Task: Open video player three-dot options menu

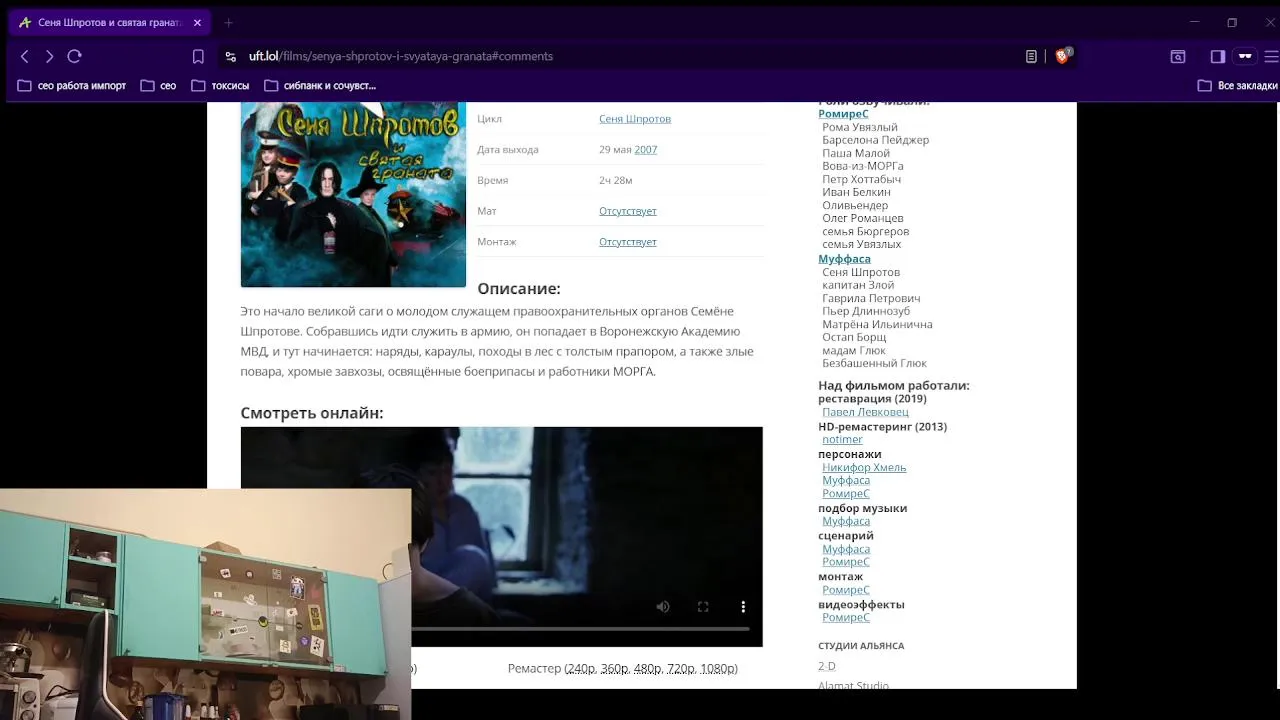Action: [x=743, y=607]
